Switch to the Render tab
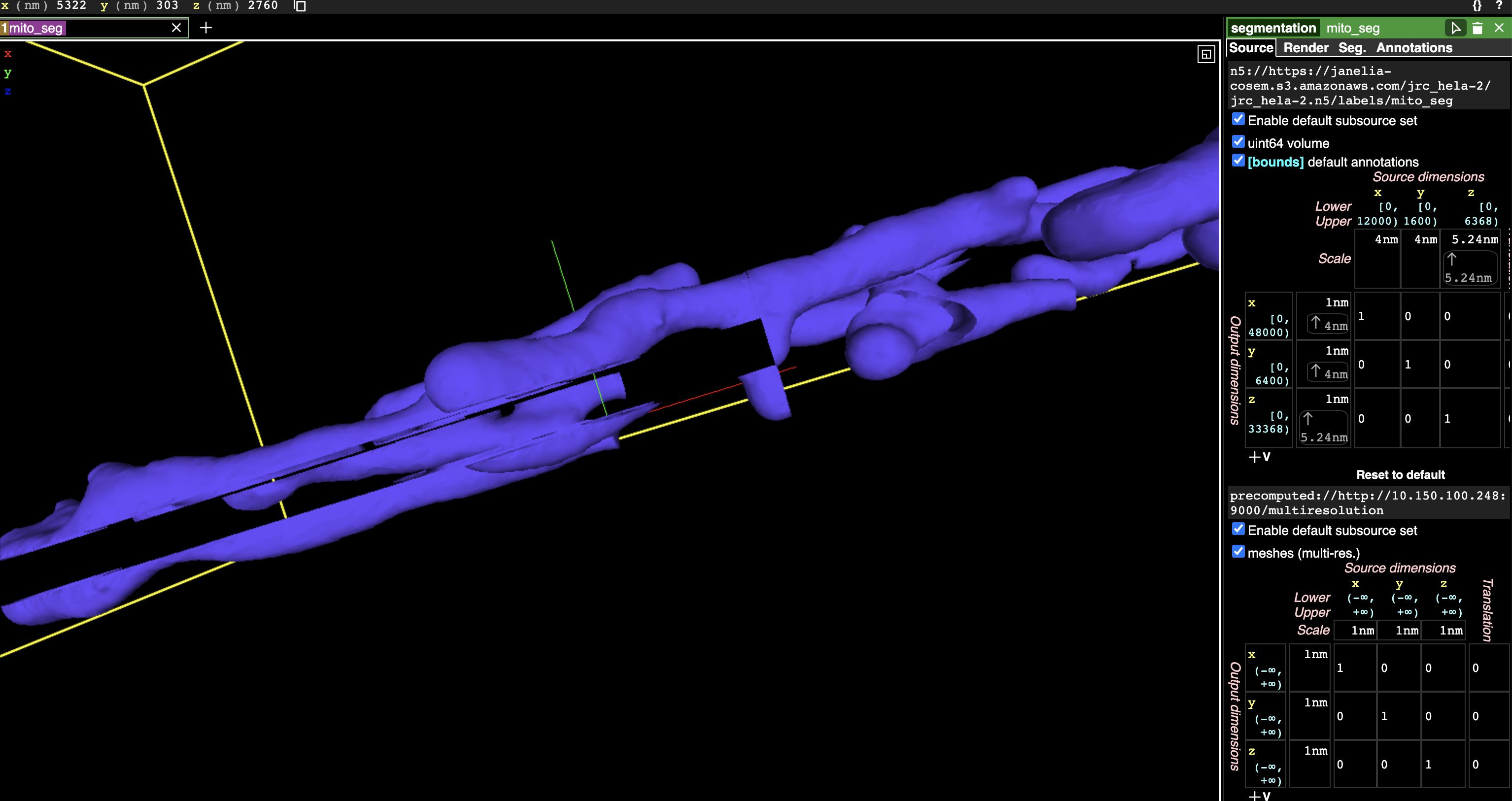 [1306, 47]
